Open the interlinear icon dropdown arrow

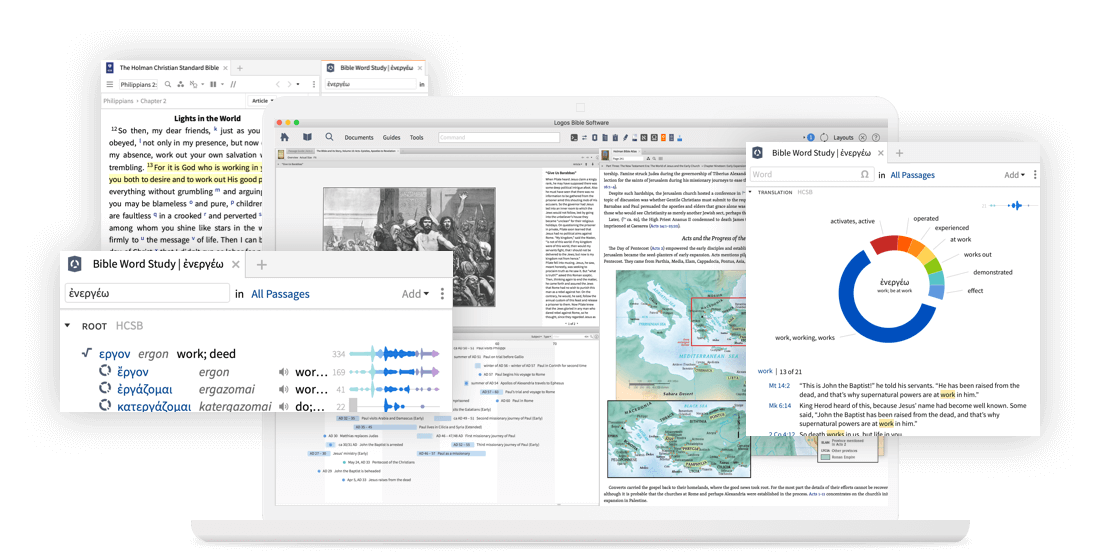(203, 84)
